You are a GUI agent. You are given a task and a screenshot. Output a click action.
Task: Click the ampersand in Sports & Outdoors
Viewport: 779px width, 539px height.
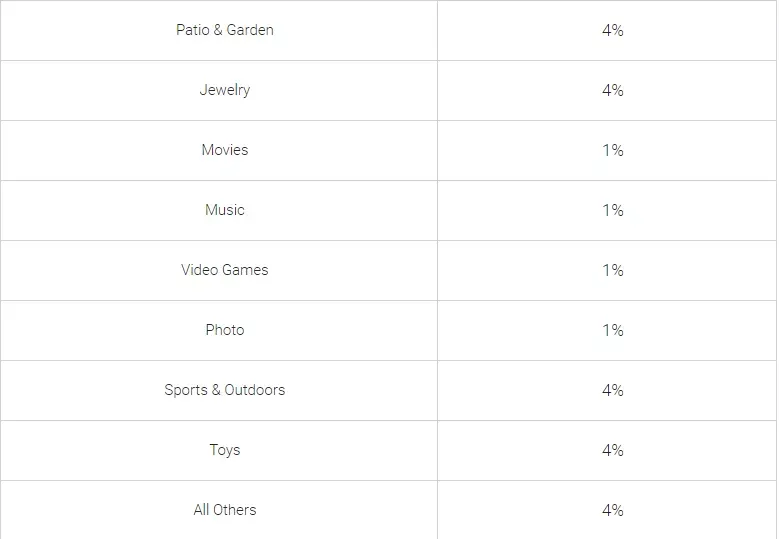(216, 390)
